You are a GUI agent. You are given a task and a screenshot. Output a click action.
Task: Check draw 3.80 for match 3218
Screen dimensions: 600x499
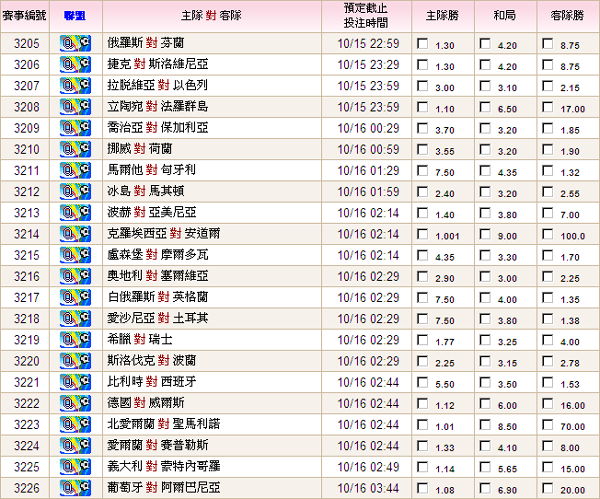coord(485,319)
